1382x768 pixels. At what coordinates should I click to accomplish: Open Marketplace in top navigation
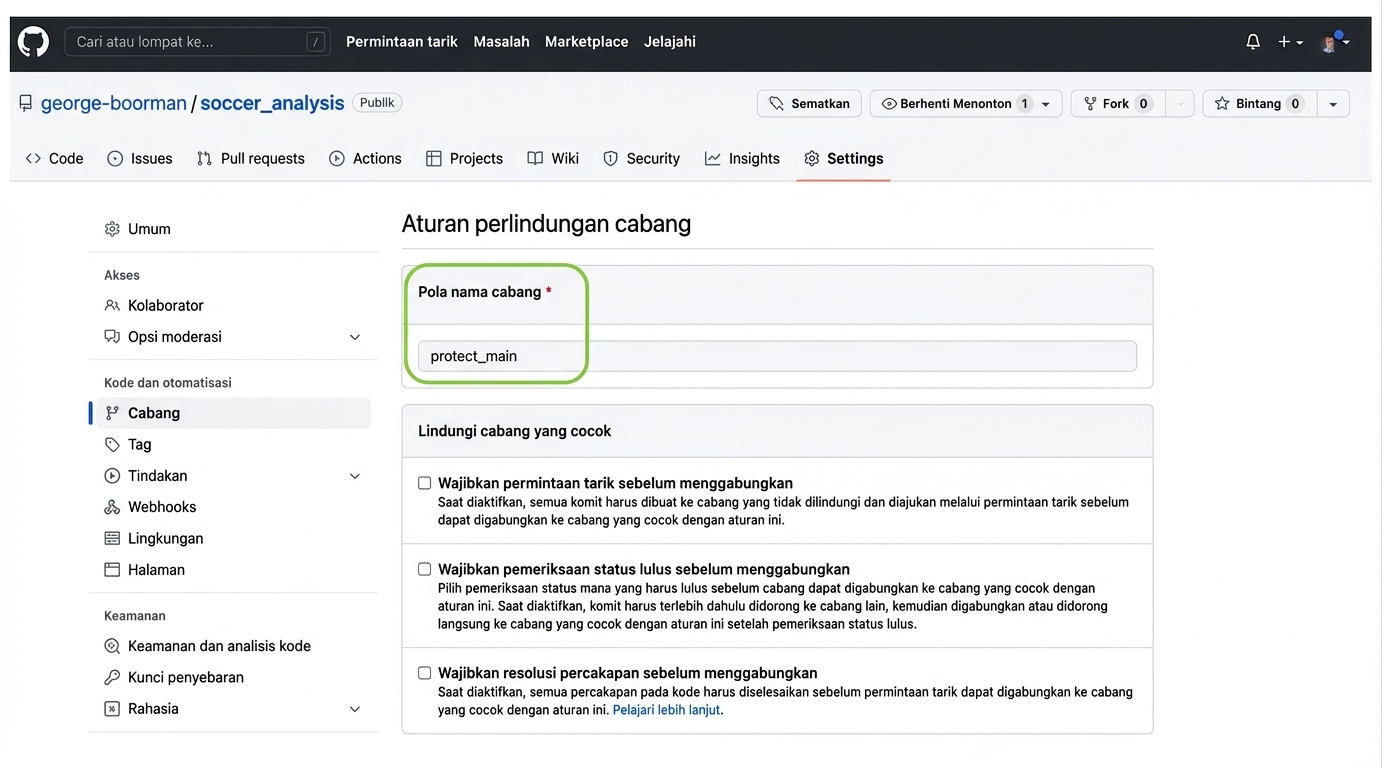[x=587, y=42]
